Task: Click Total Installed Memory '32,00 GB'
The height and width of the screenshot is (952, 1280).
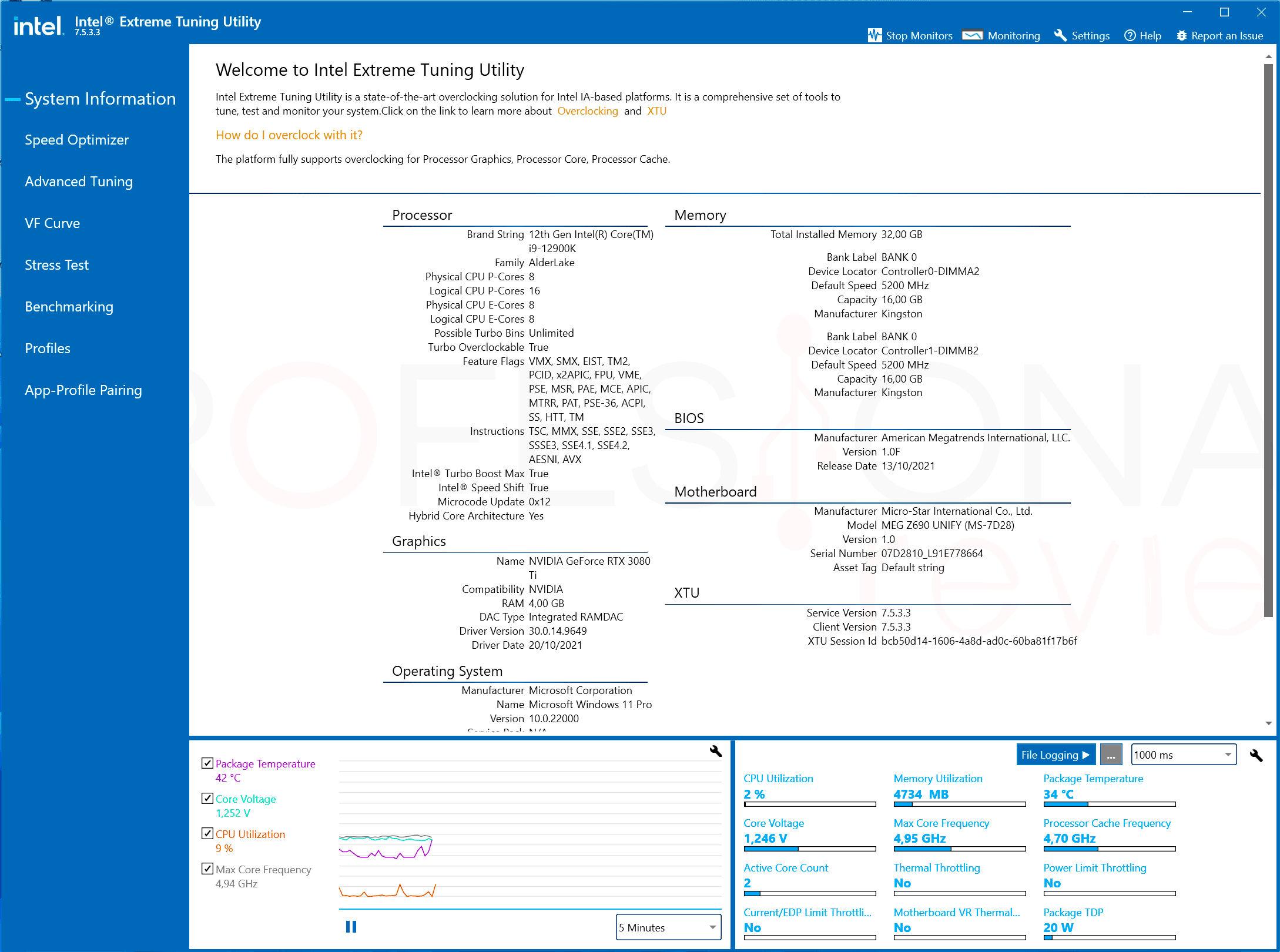Action: (x=902, y=234)
